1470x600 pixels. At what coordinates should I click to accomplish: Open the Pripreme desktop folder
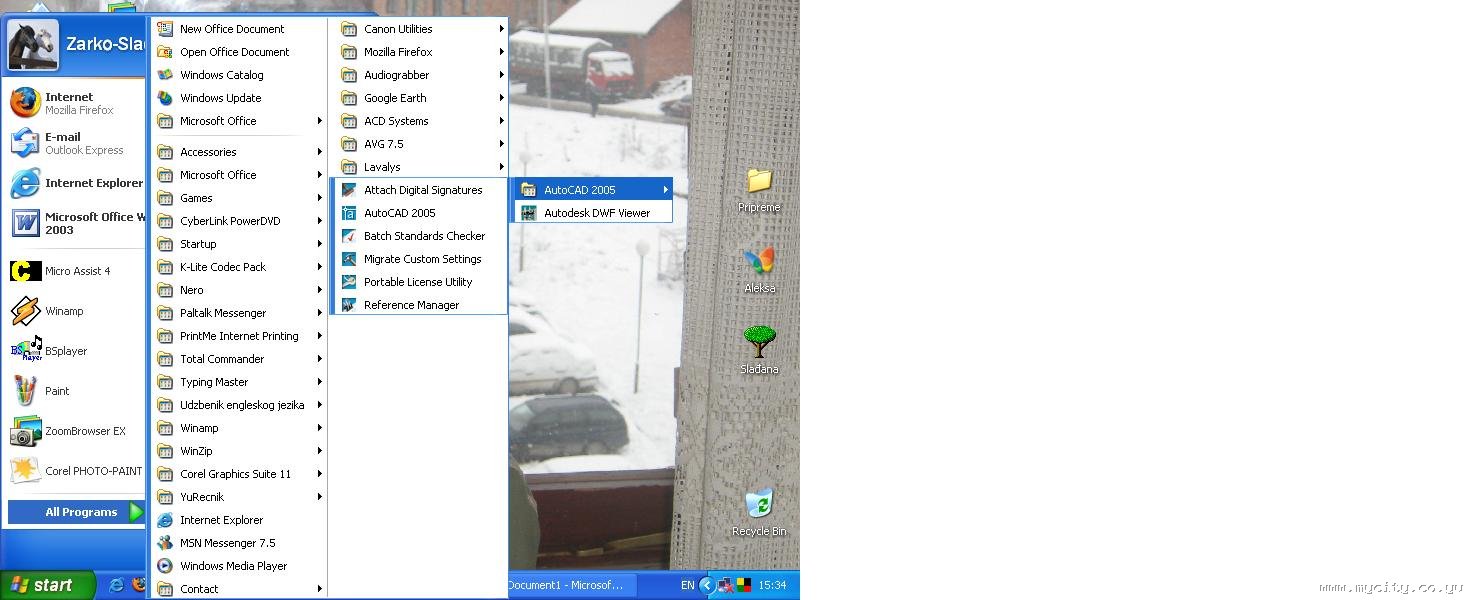pyautogui.click(x=759, y=189)
